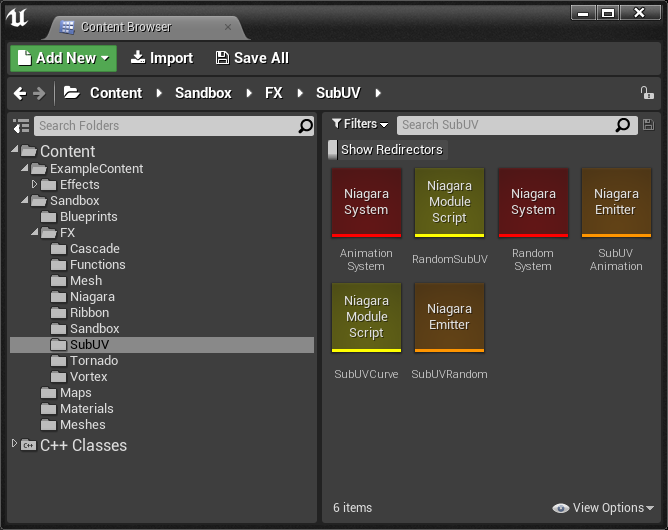668x530 pixels.
Task: Select the SubUV Animation emitter asset
Action: (x=616, y=203)
